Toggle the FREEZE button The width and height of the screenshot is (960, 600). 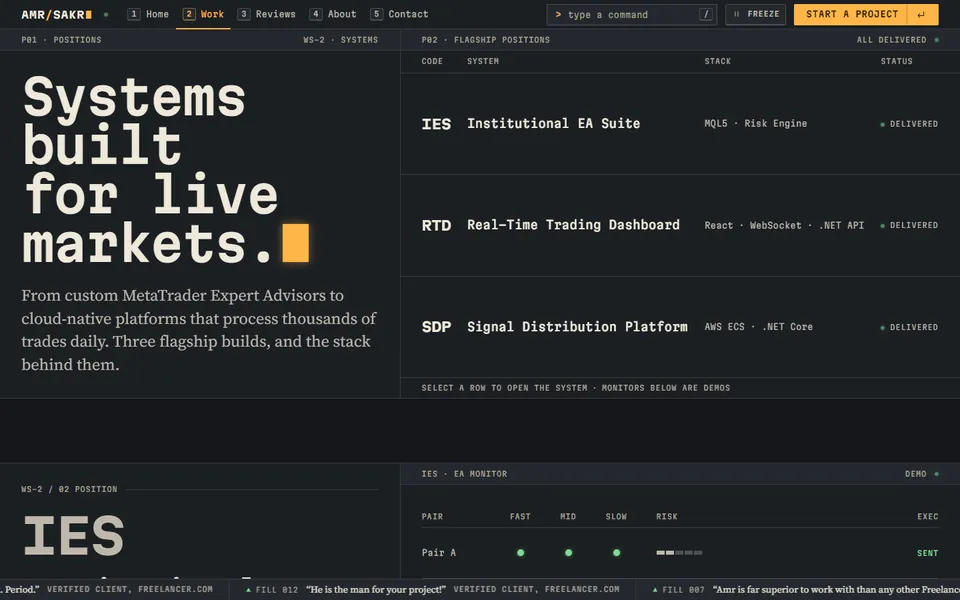click(756, 14)
